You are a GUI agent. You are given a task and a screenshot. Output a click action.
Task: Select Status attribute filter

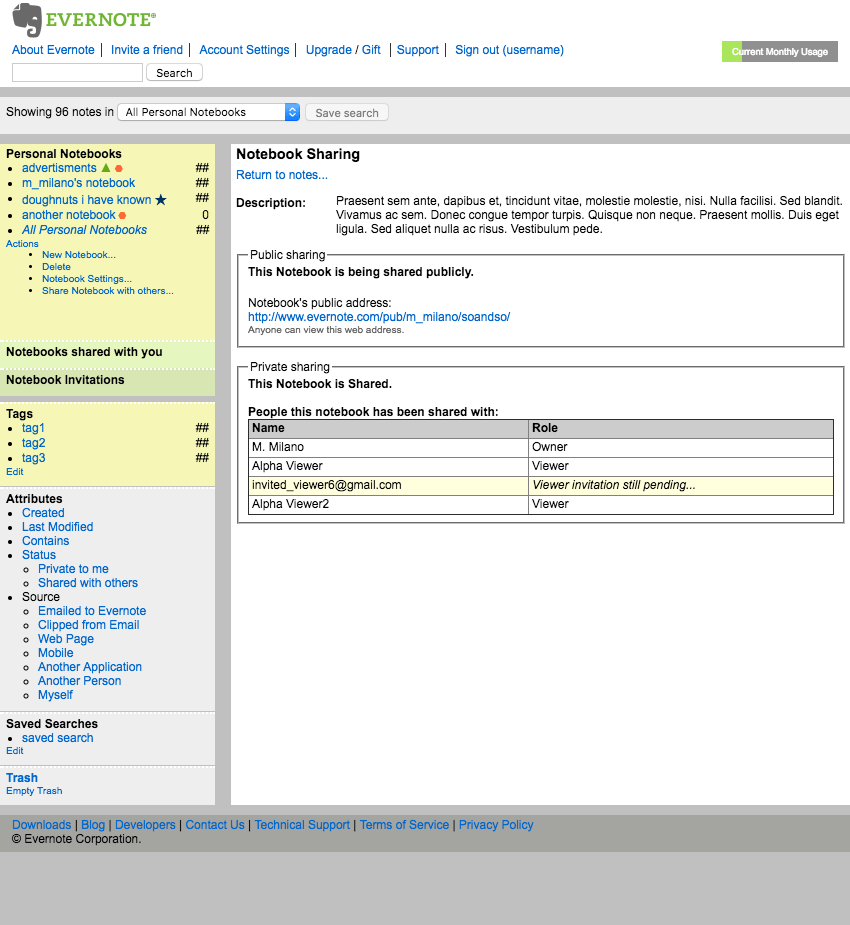click(39, 555)
